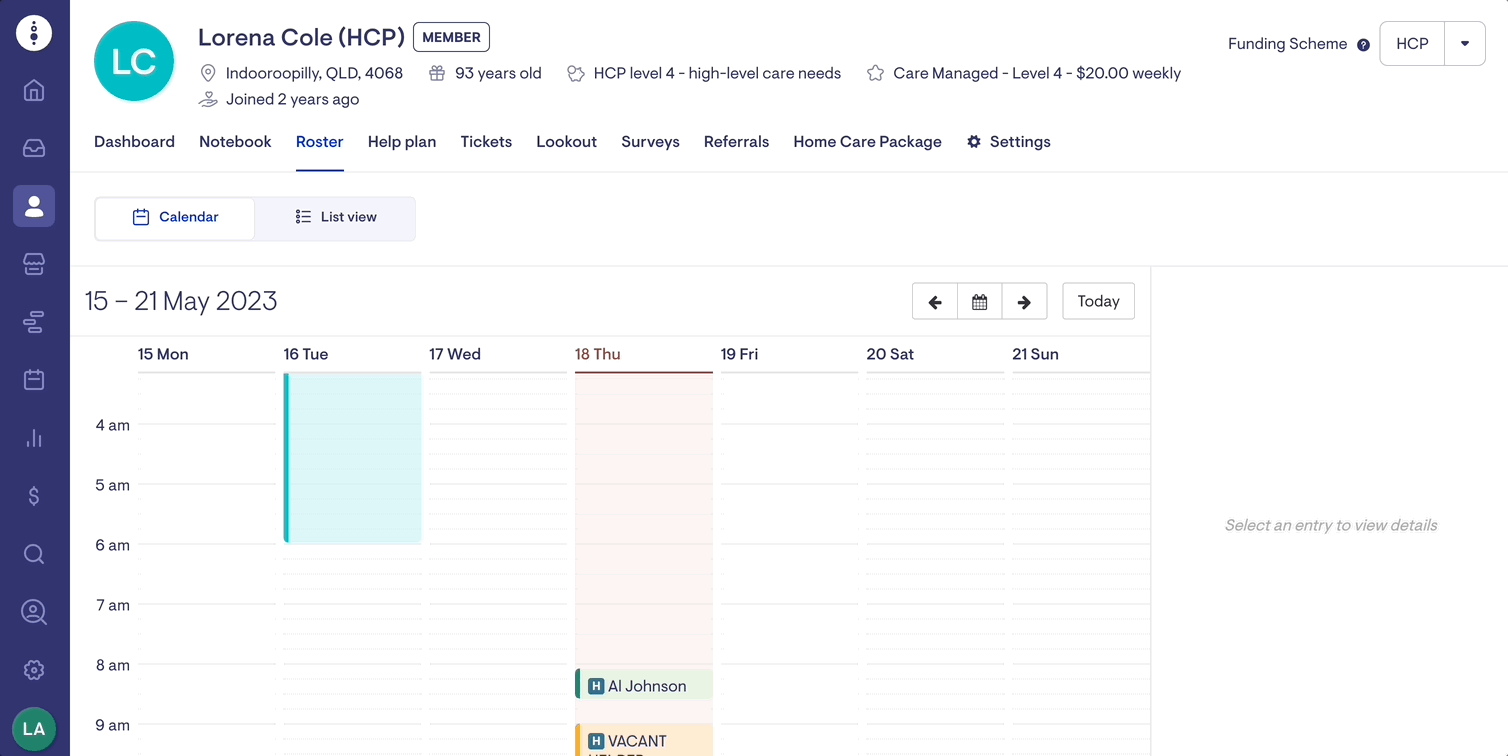This screenshot has width=1508, height=756.
Task: Switch to the Home Care Package tab
Action: point(867,142)
